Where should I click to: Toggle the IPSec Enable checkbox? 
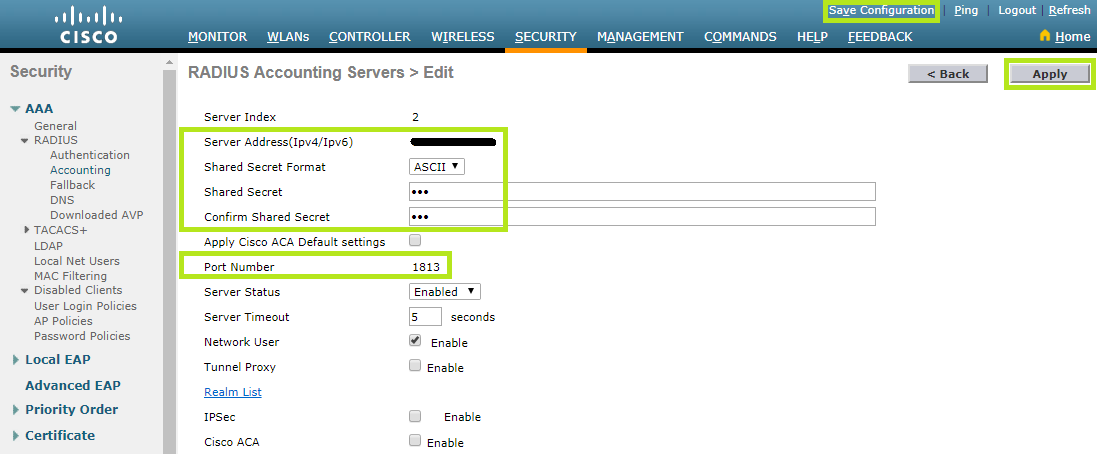click(x=415, y=416)
